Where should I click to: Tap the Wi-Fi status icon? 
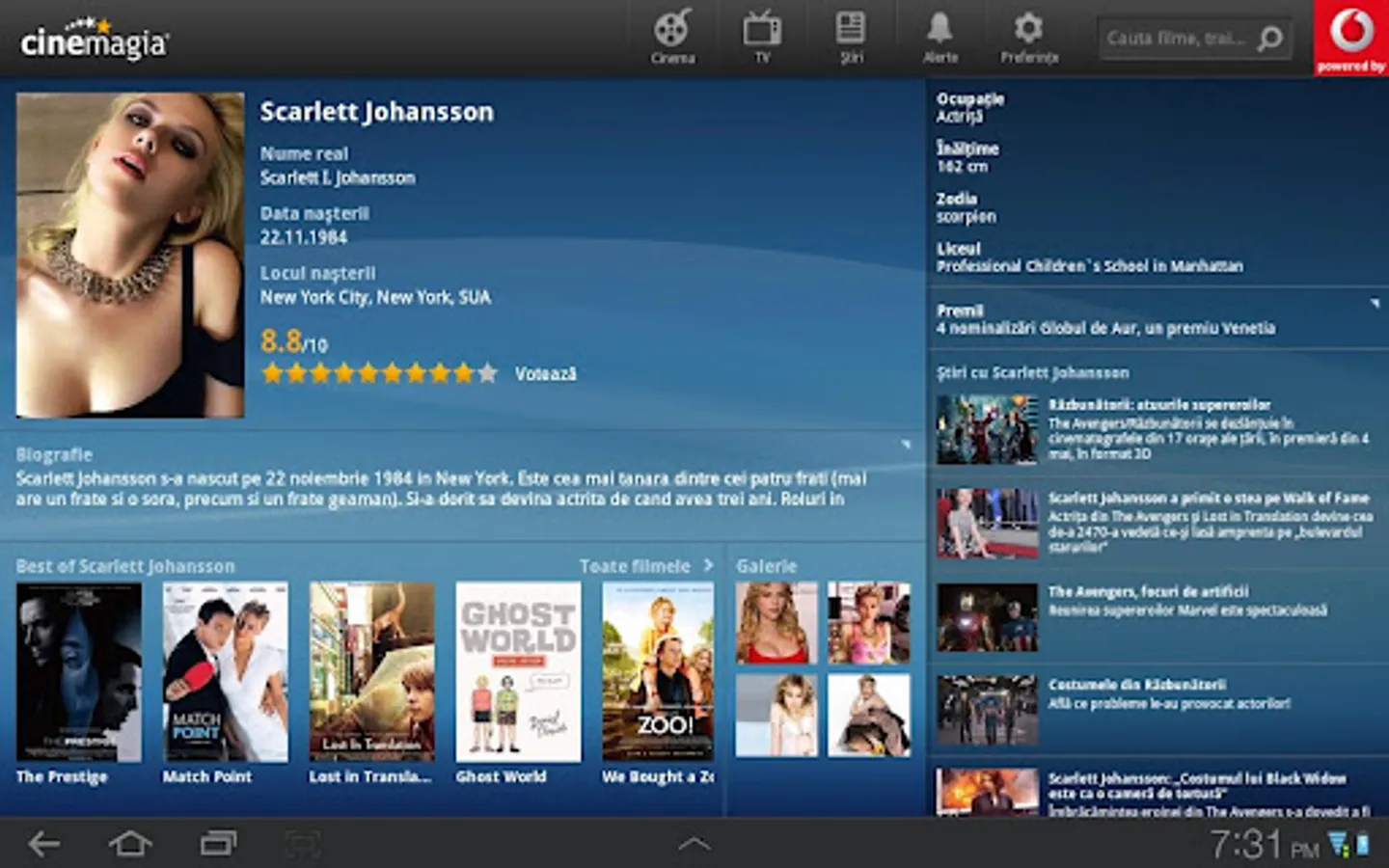tap(1339, 845)
